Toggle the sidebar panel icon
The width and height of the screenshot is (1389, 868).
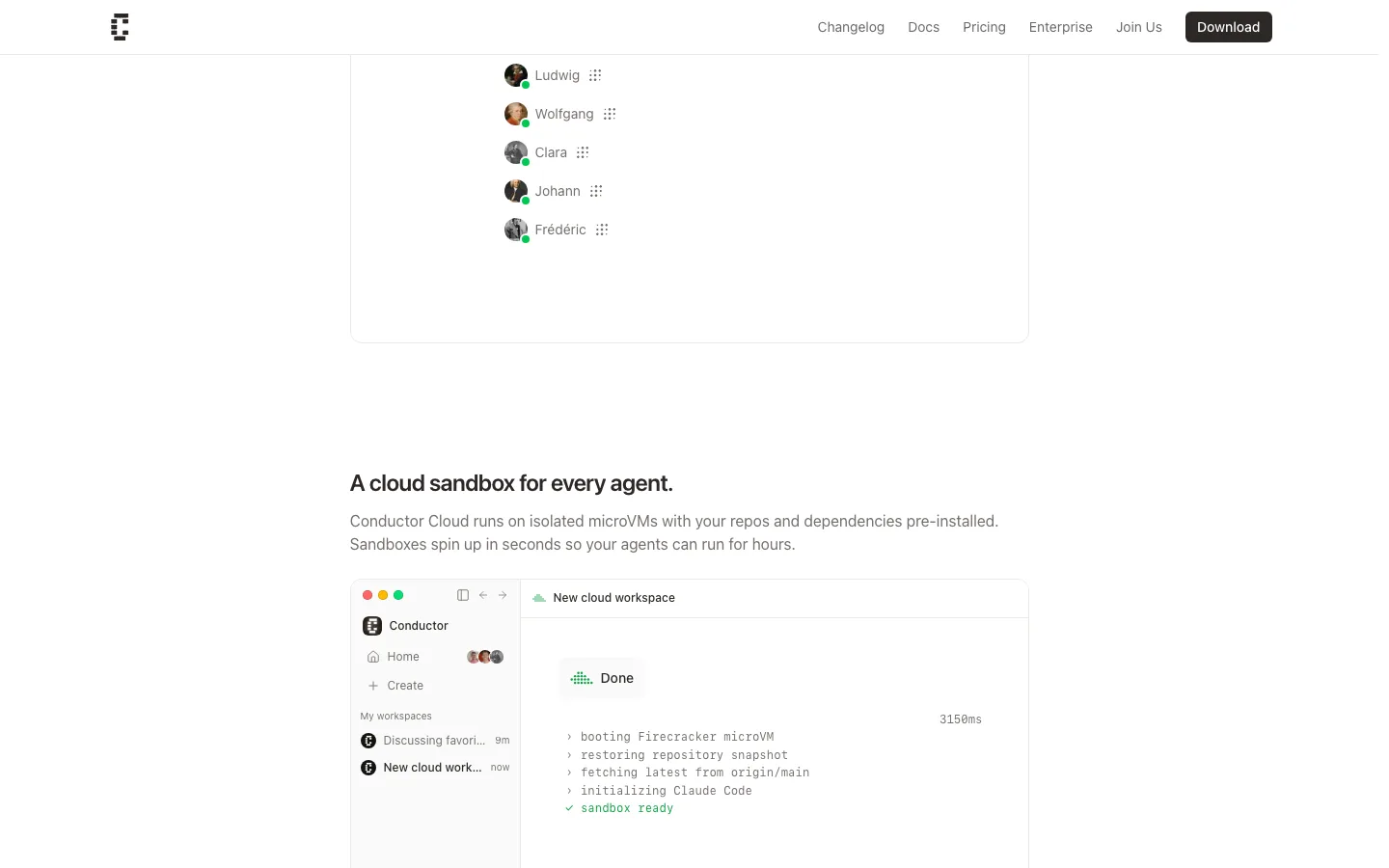(463, 595)
